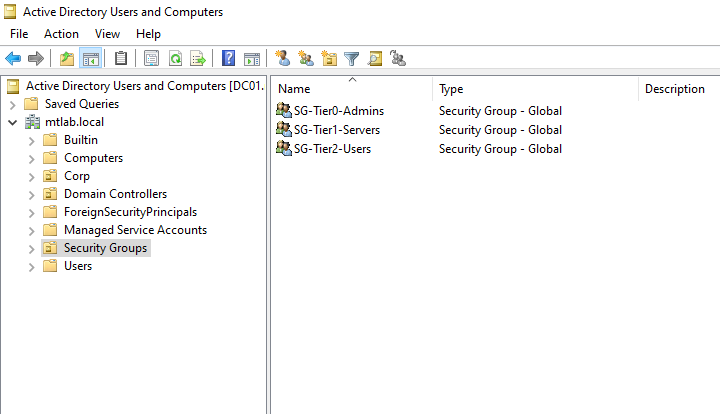
Task: Create a new group with the two-people icon
Action: click(x=306, y=59)
